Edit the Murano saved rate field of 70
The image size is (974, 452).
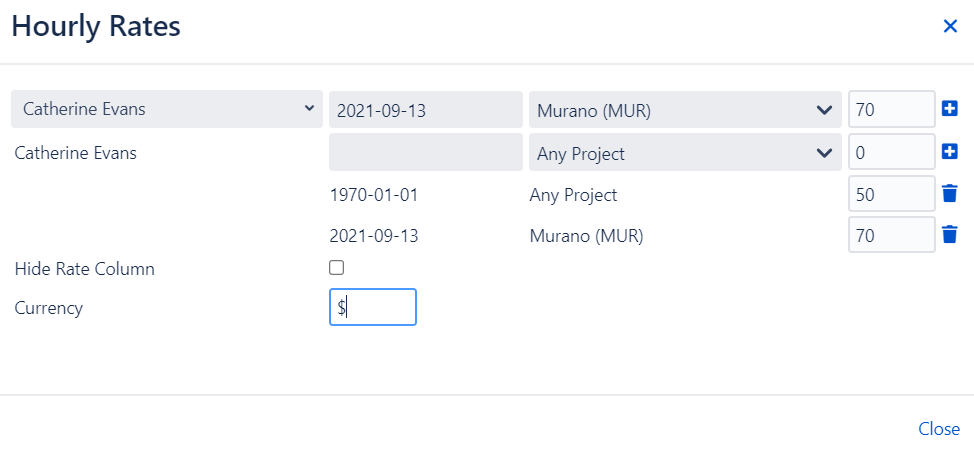click(x=891, y=236)
